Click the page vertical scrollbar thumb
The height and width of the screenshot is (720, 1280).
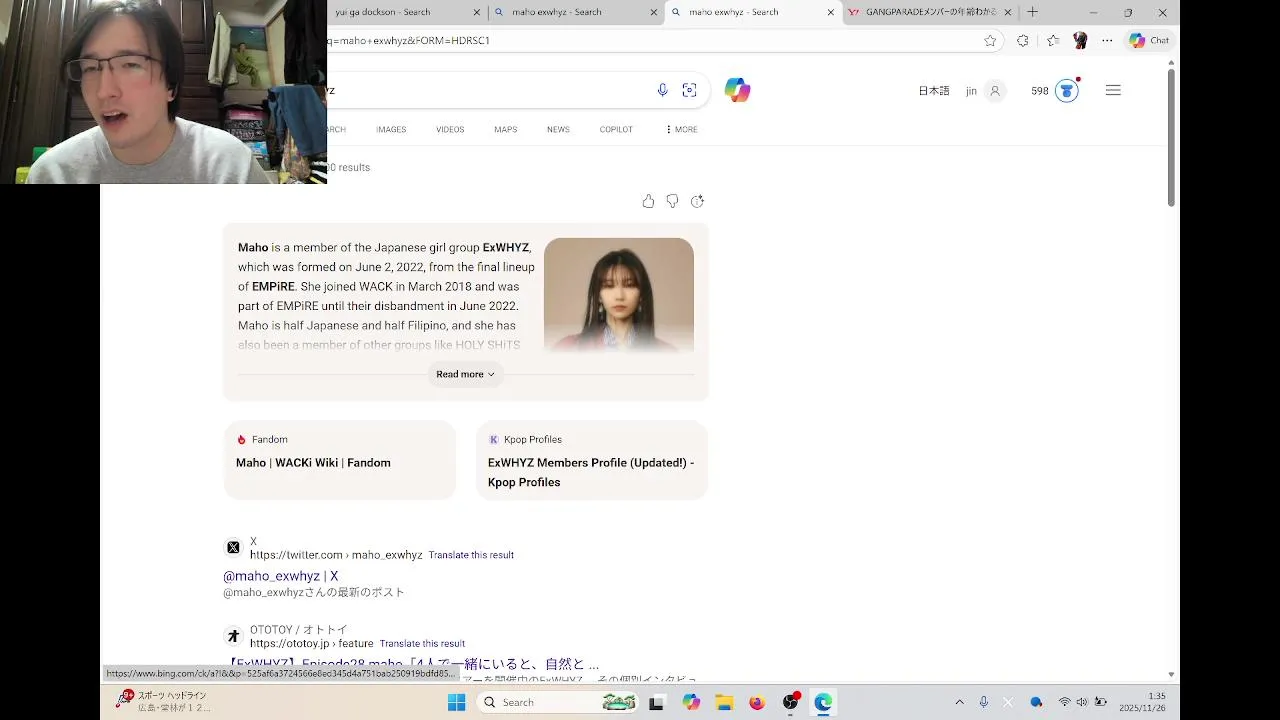(x=1171, y=138)
